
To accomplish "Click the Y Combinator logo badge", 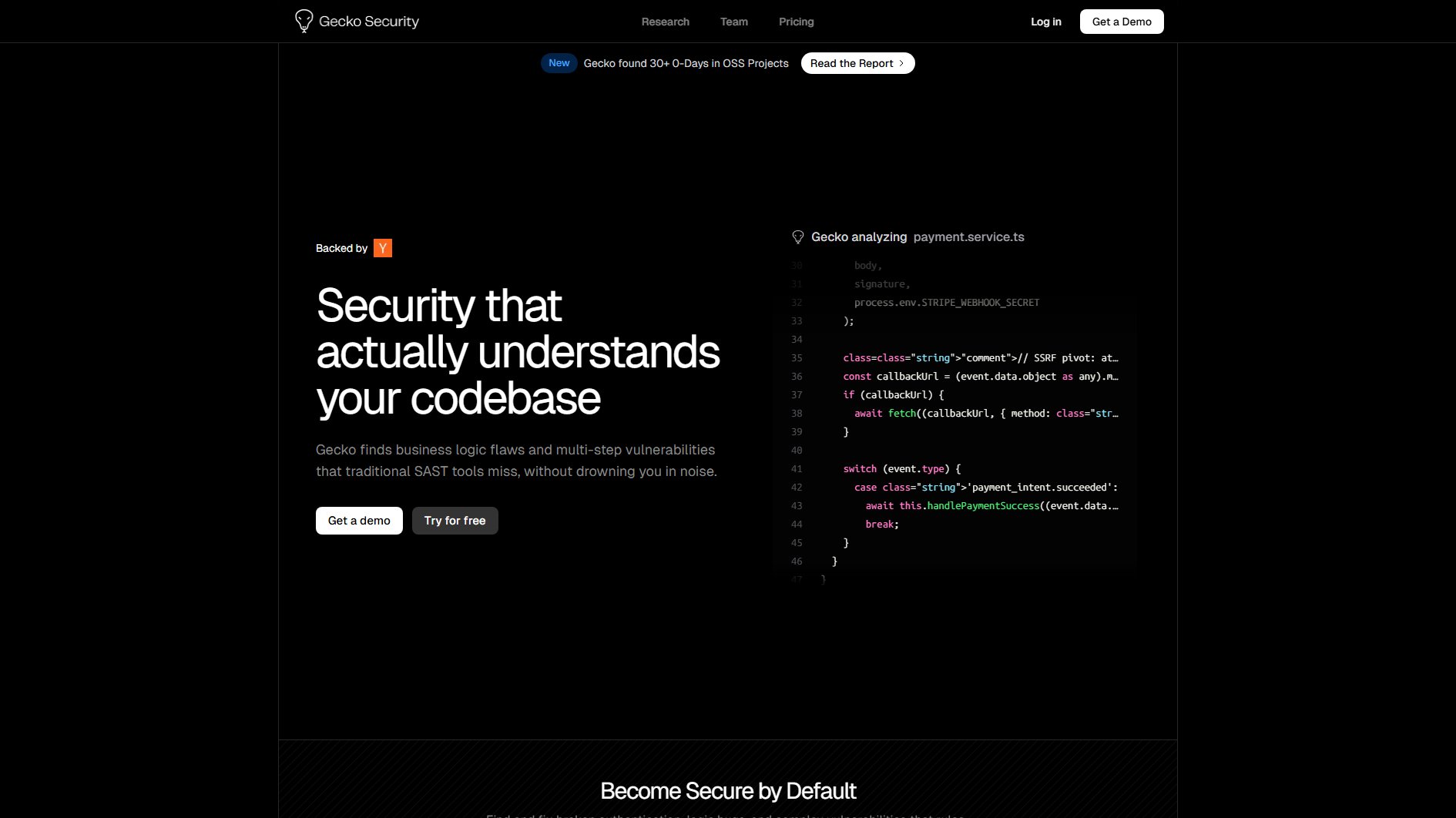I will point(383,248).
